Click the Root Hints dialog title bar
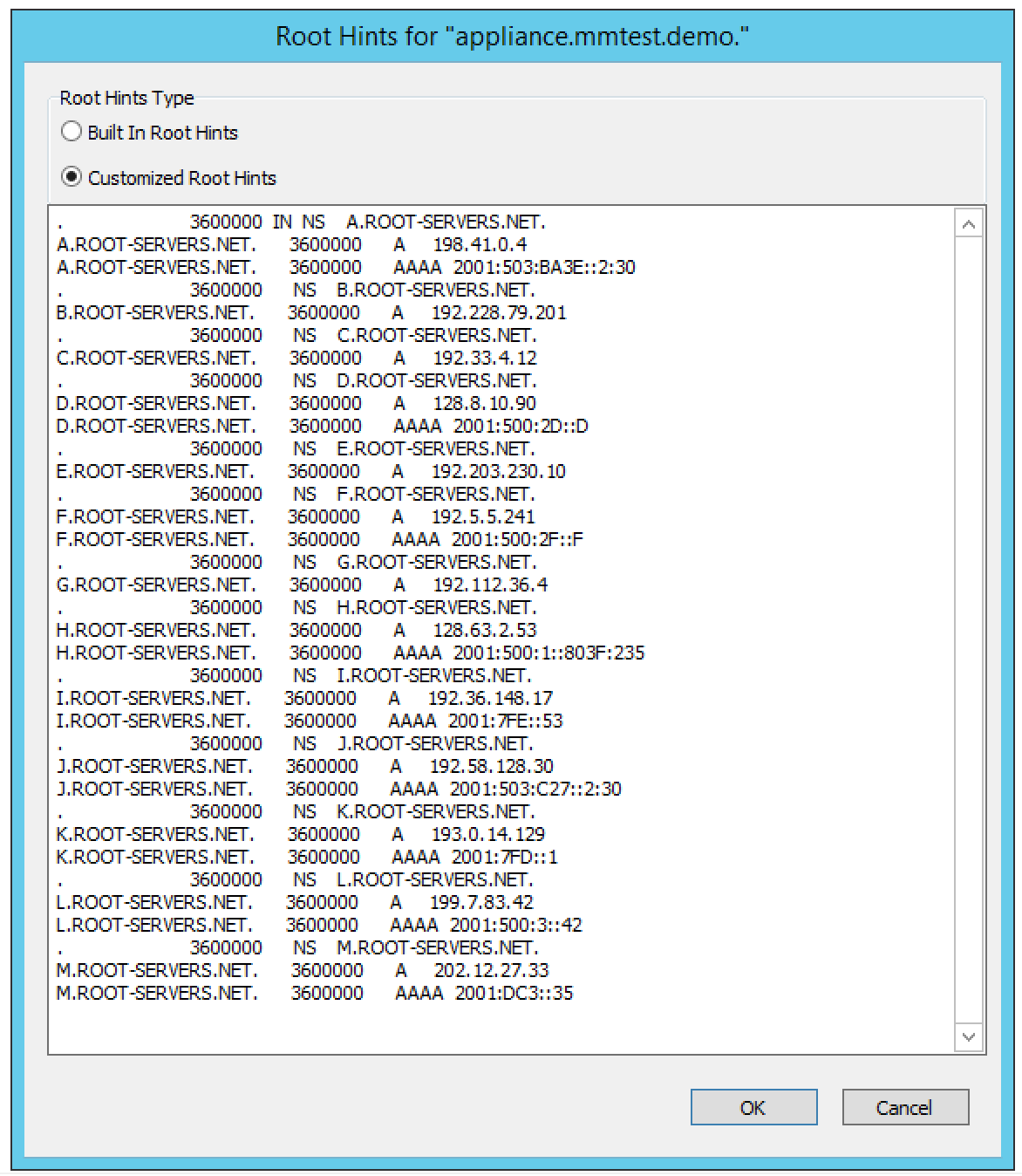This screenshot has height=1176, width=1022. [x=511, y=36]
